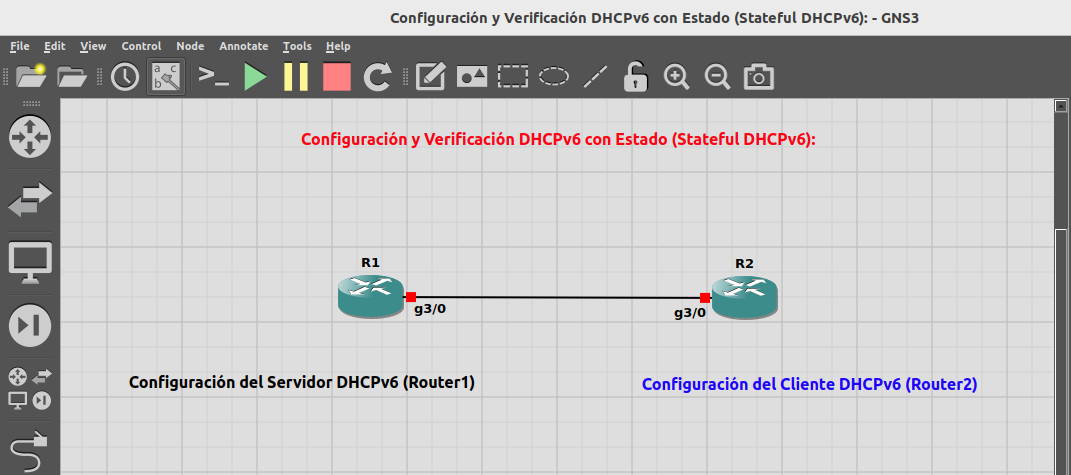
Task: Select the R1 router node
Action: click(x=368, y=297)
